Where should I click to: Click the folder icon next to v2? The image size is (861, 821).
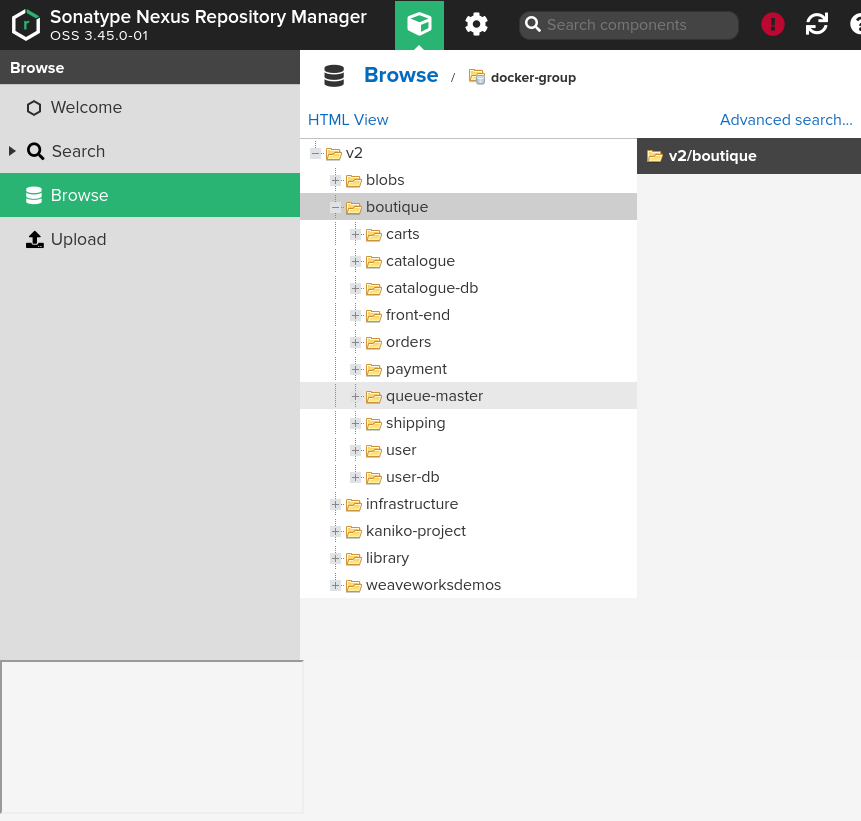coord(333,154)
